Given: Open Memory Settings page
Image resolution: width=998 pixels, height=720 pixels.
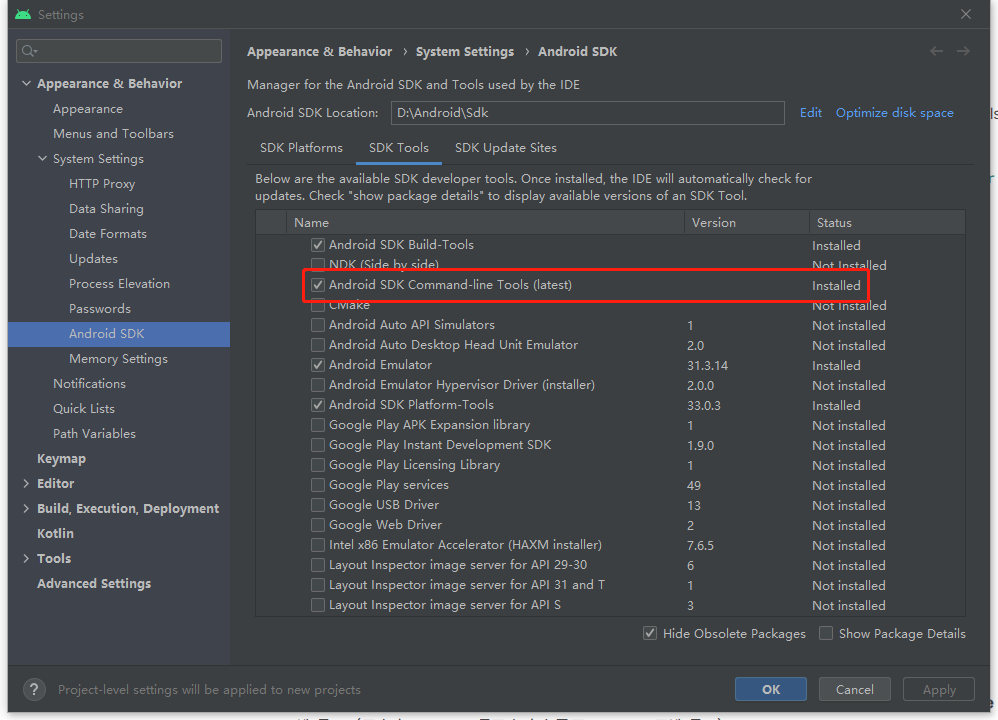Looking at the screenshot, I should (x=118, y=359).
